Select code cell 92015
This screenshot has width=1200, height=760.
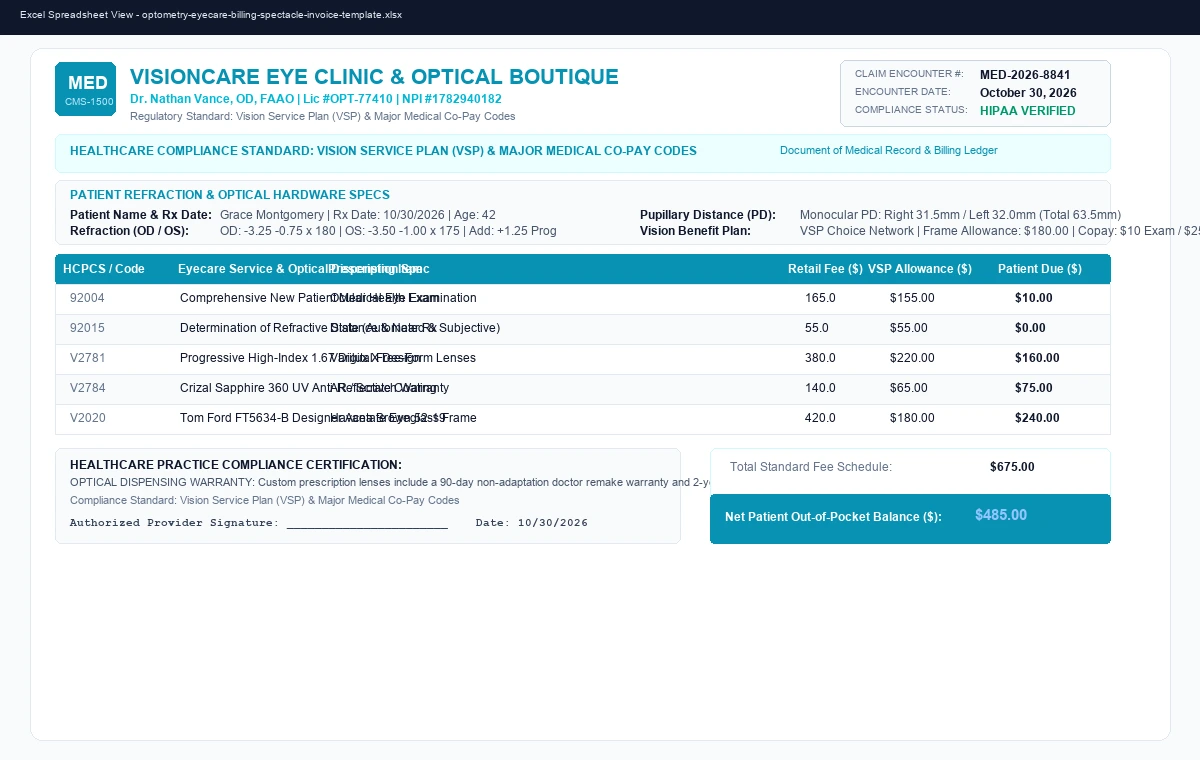coord(87,328)
